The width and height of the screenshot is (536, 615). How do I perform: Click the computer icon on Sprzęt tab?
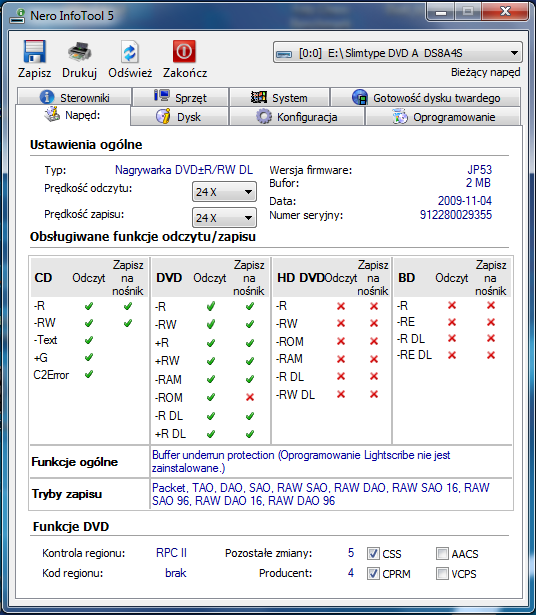pos(162,96)
